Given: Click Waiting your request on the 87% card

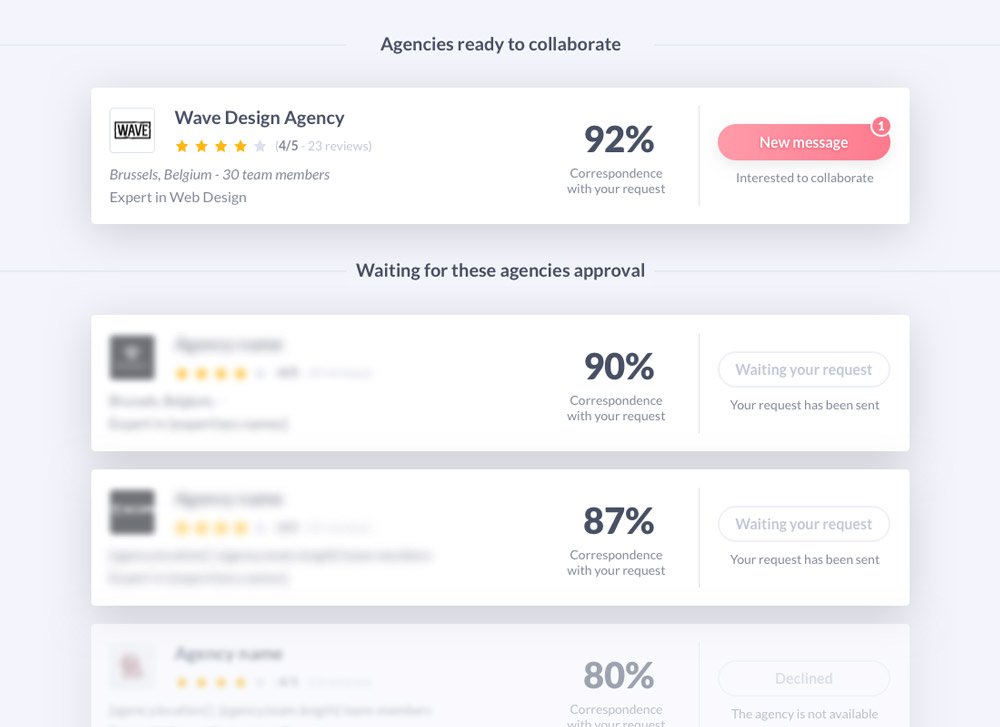Looking at the screenshot, I should coord(804,524).
